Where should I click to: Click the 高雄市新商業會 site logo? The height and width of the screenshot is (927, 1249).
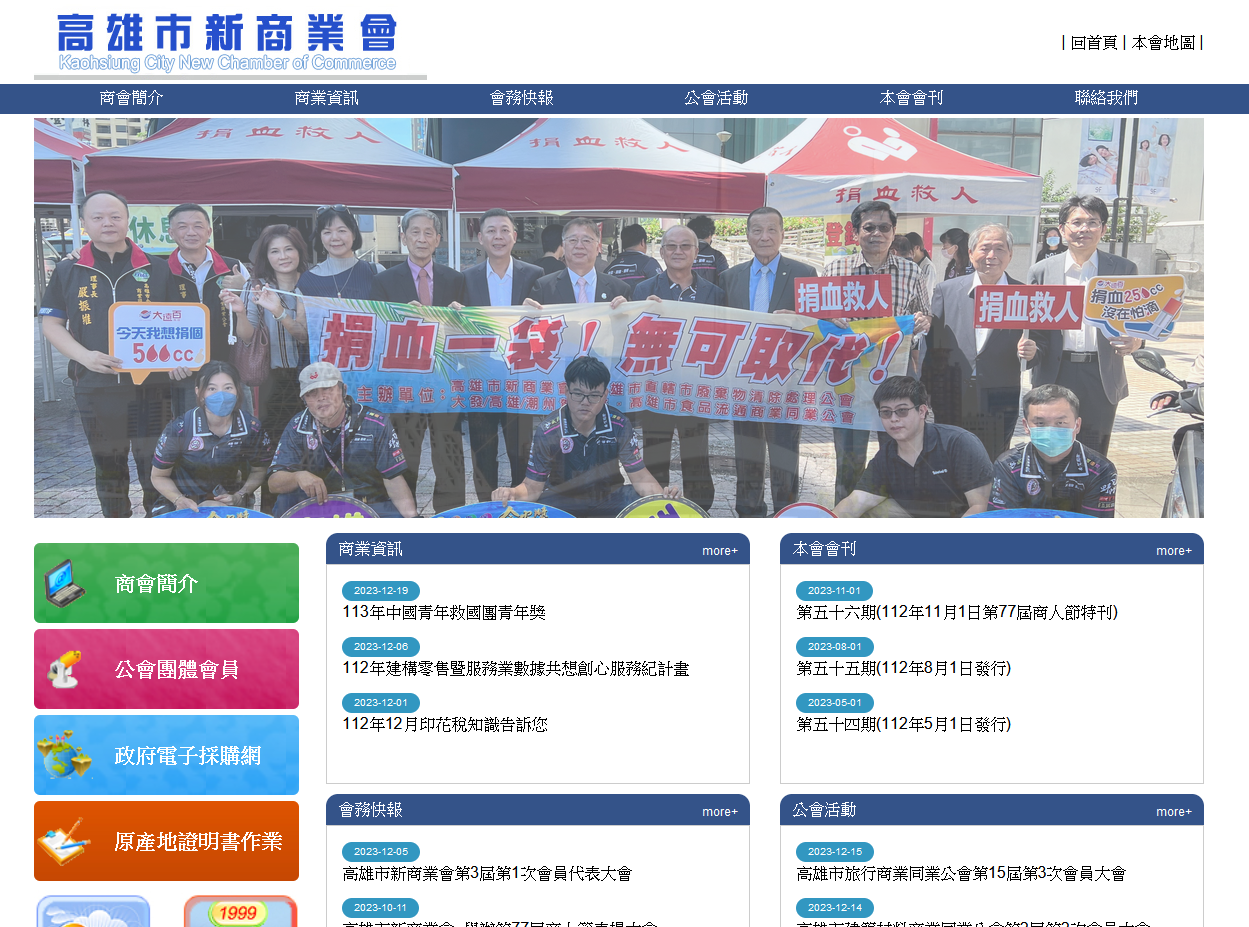[229, 45]
